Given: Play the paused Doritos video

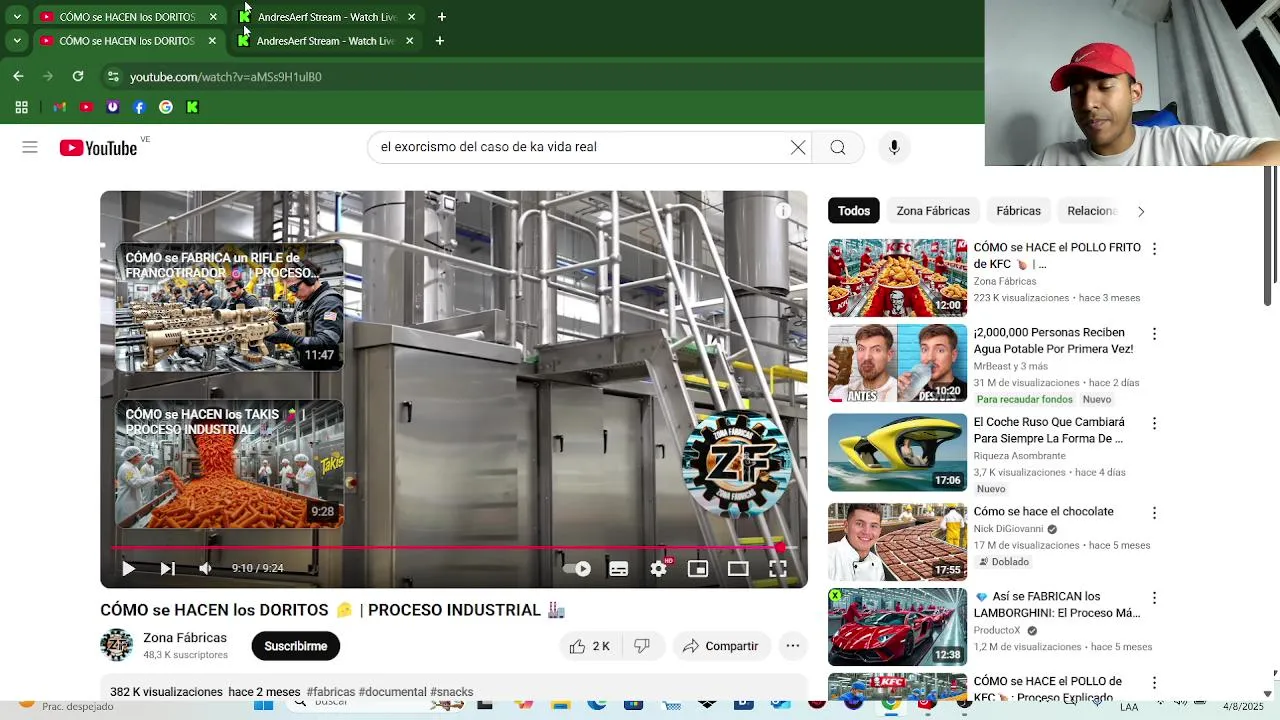Looking at the screenshot, I should pos(128,568).
